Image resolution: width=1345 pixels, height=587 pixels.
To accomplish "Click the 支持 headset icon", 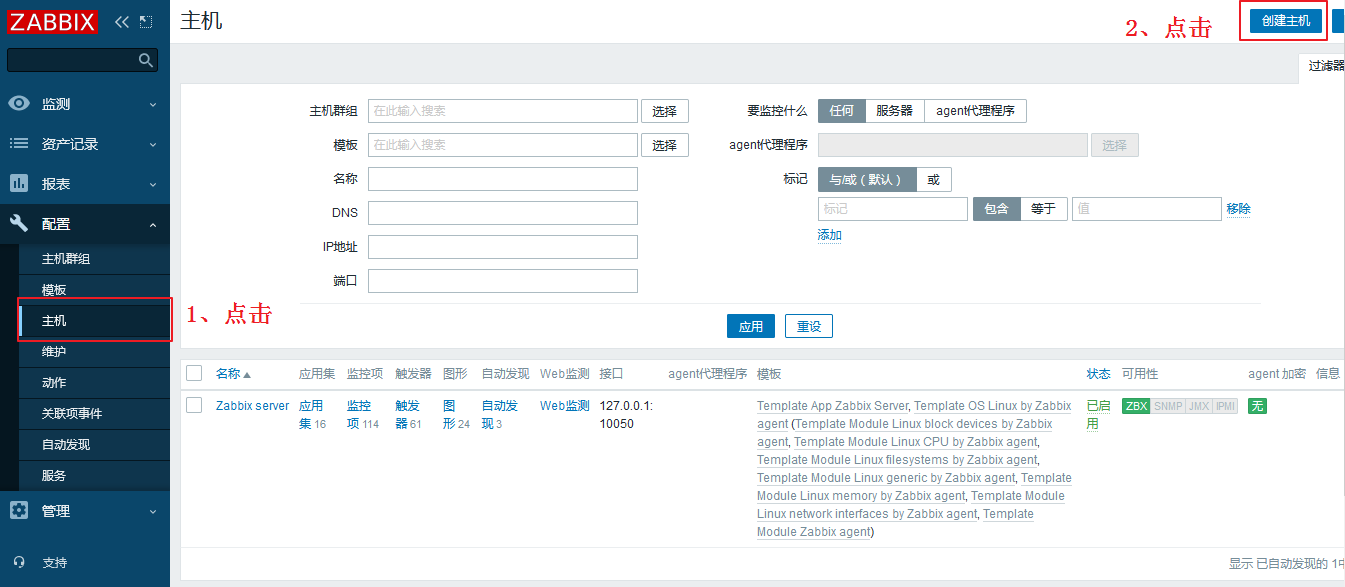I will [x=19, y=562].
